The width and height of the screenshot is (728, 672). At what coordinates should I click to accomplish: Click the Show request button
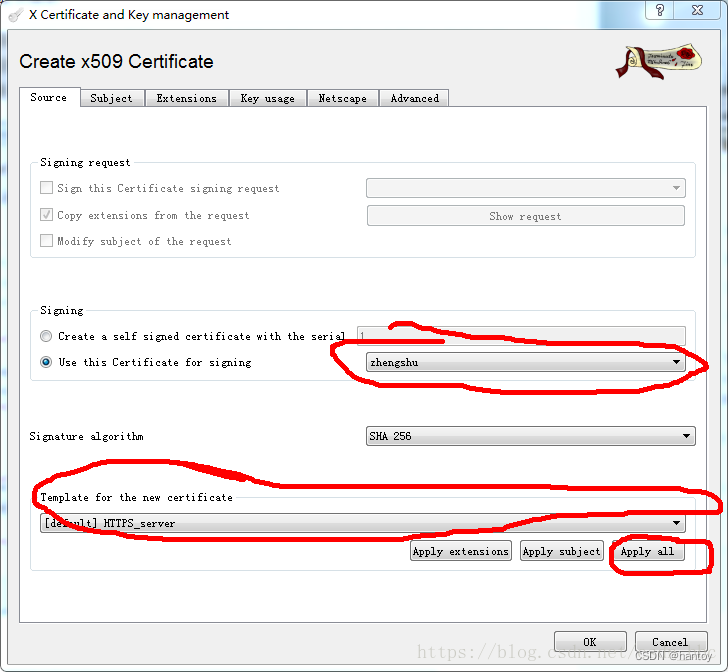point(526,216)
